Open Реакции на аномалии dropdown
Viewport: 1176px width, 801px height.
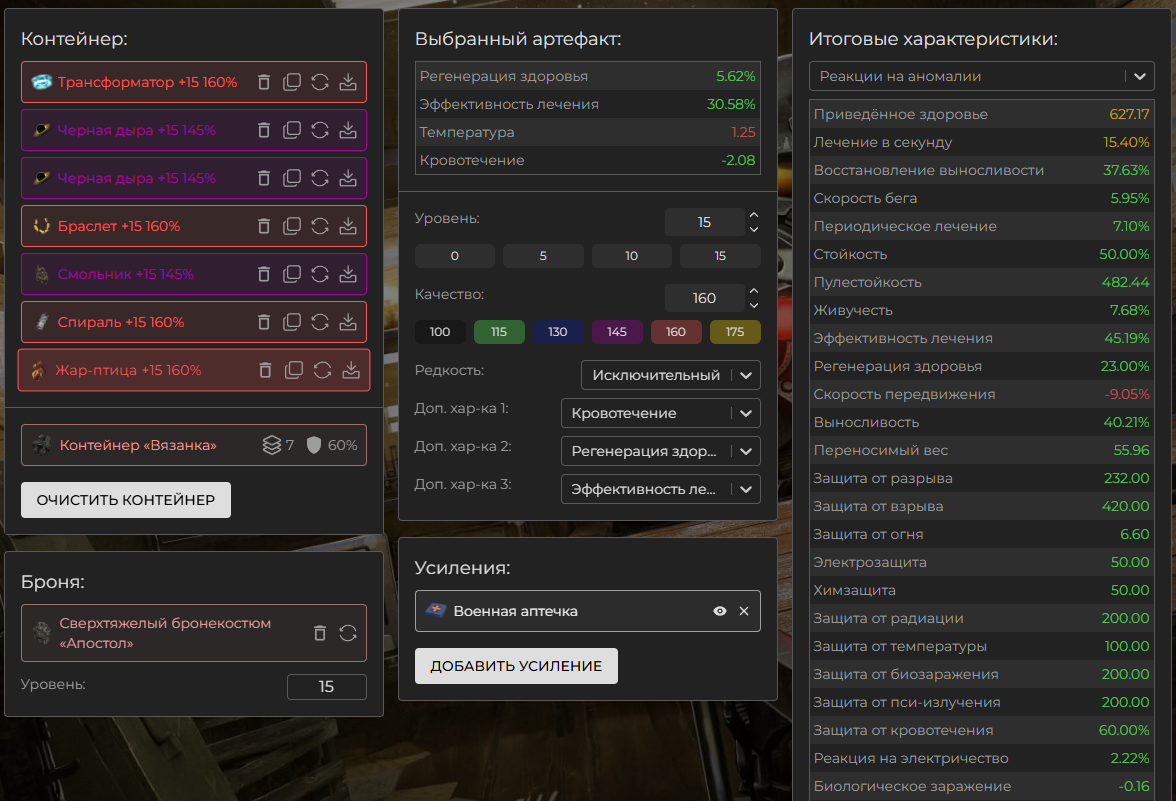click(x=981, y=76)
